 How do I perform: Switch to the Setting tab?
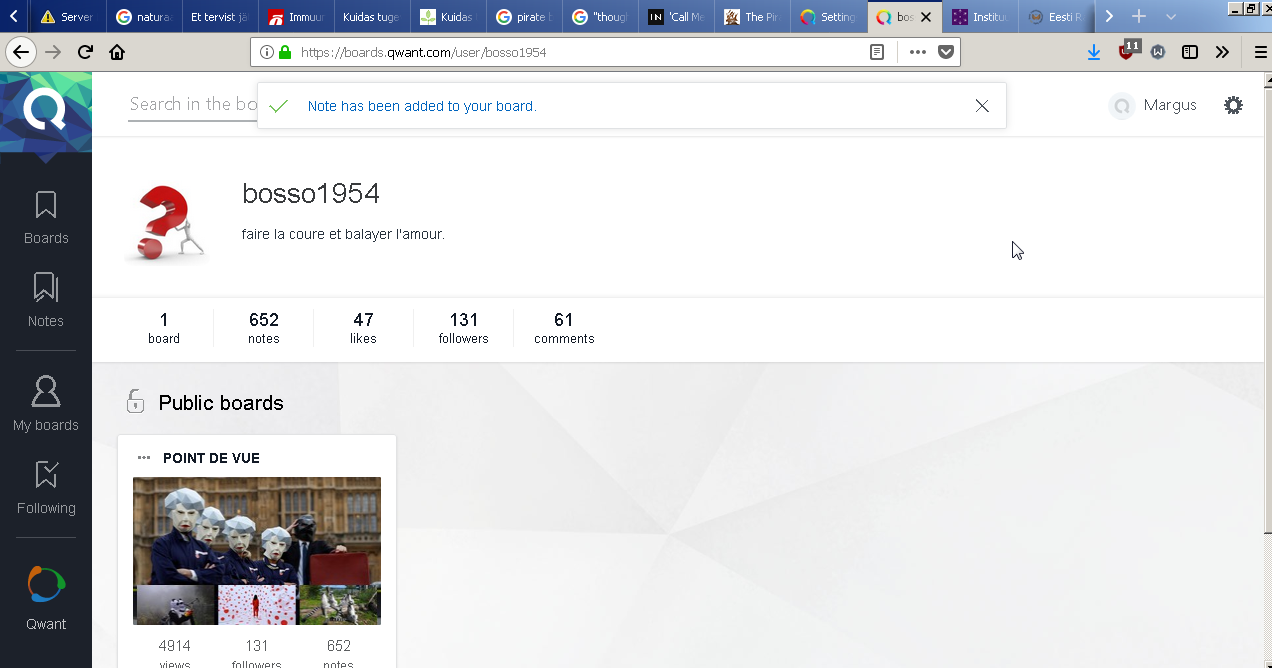point(828,17)
